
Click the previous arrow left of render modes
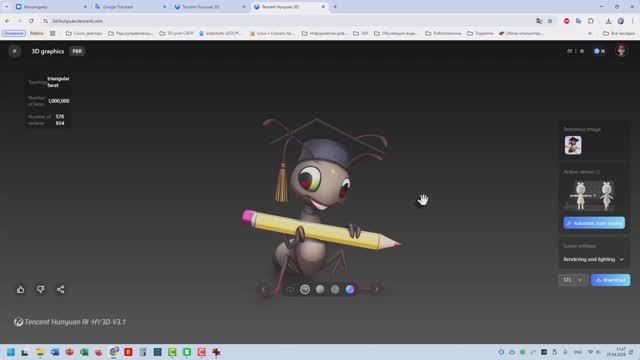[263, 289]
